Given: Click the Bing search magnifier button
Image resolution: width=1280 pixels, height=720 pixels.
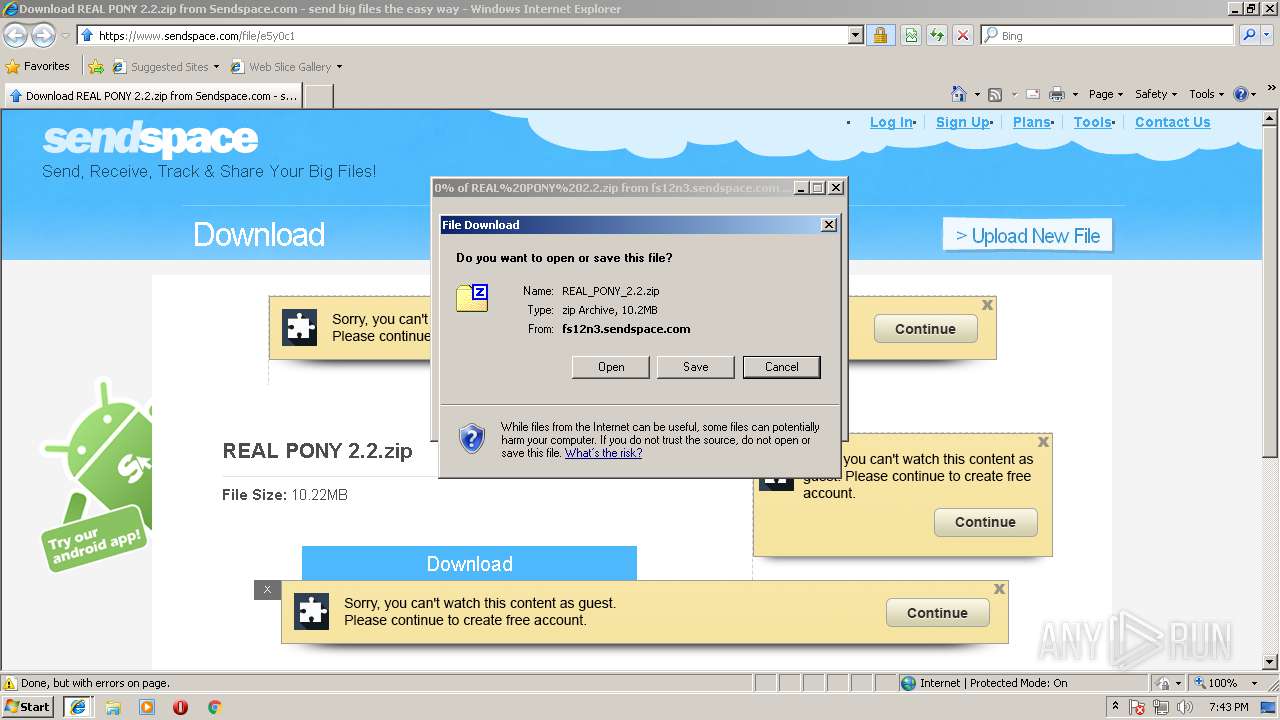Looking at the screenshot, I should click(x=1249, y=35).
